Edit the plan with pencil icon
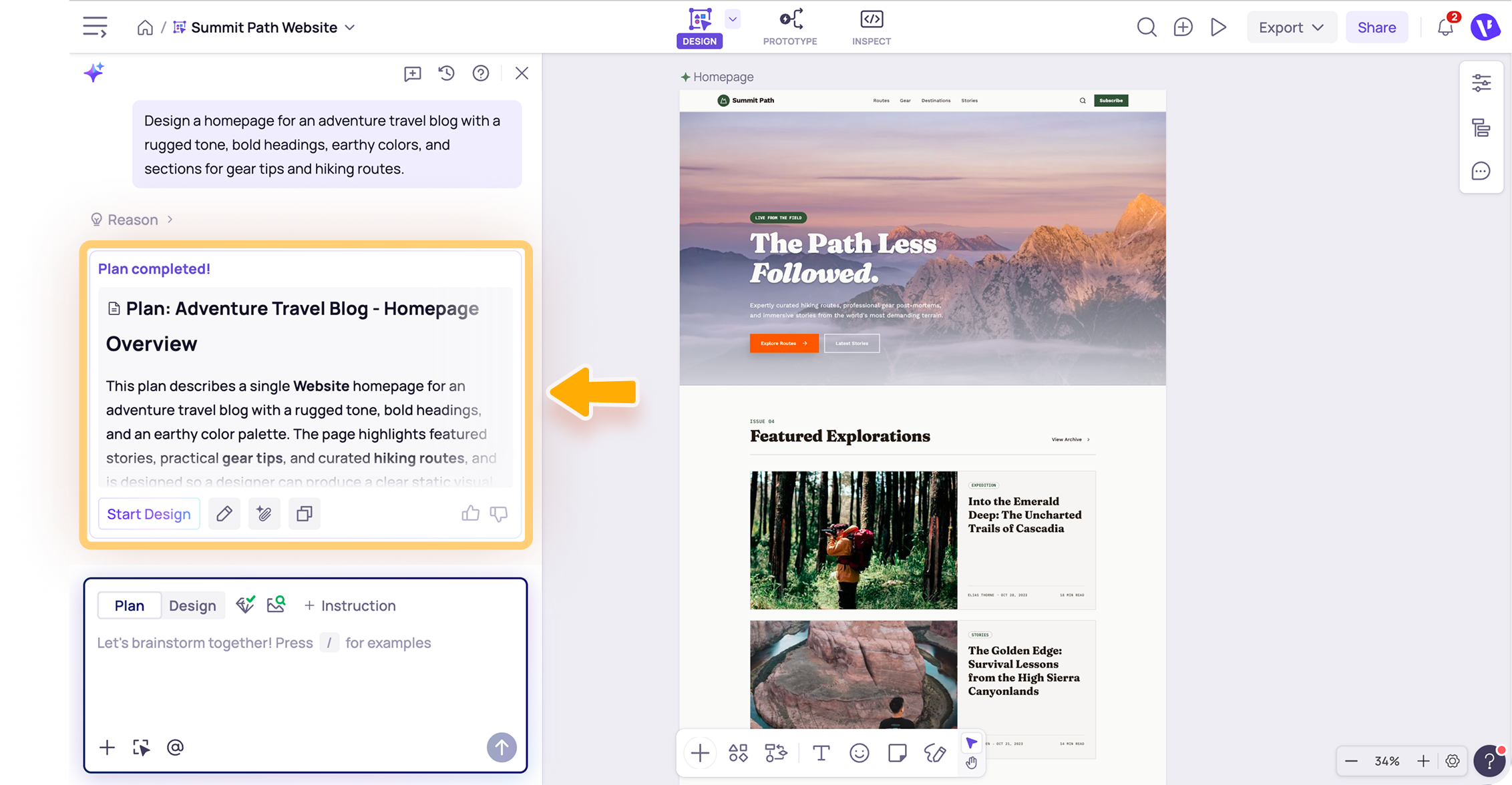The image size is (1512, 785). (224, 514)
